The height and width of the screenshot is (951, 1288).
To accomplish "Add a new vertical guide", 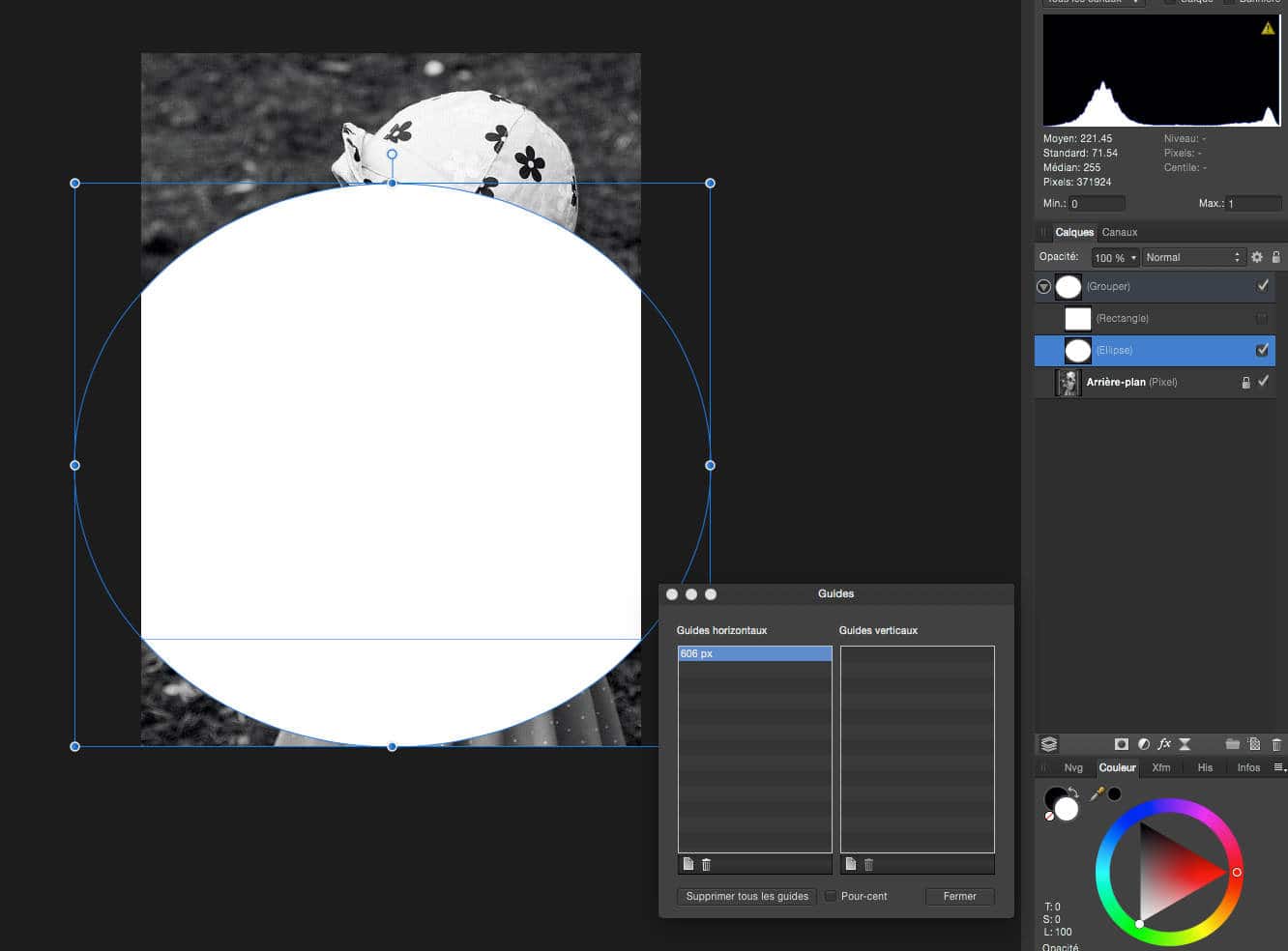I will (x=851, y=864).
